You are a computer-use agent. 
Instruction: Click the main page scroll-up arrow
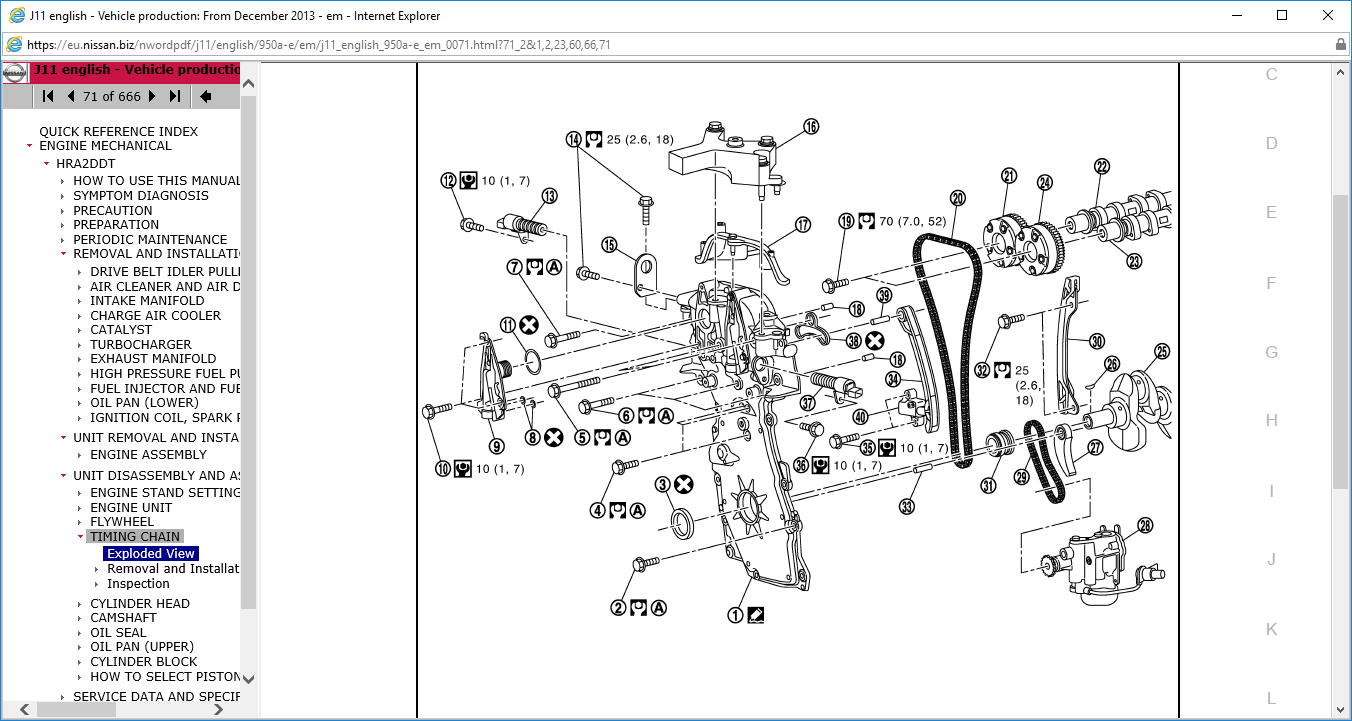click(x=1342, y=72)
